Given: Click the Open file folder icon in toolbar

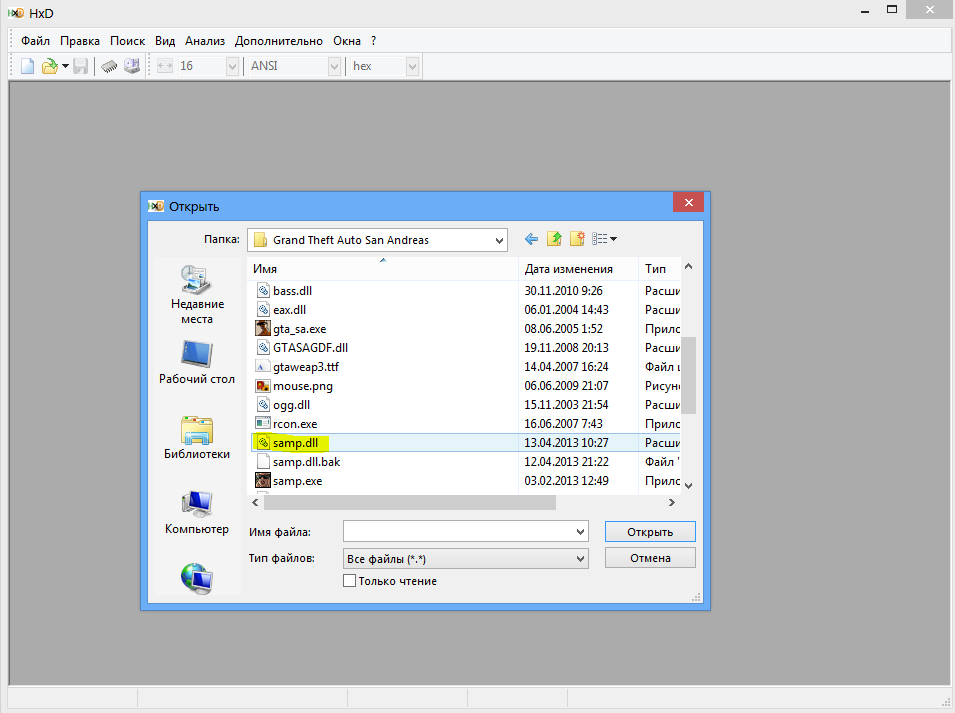Looking at the screenshot, I should tap(49, 66).
